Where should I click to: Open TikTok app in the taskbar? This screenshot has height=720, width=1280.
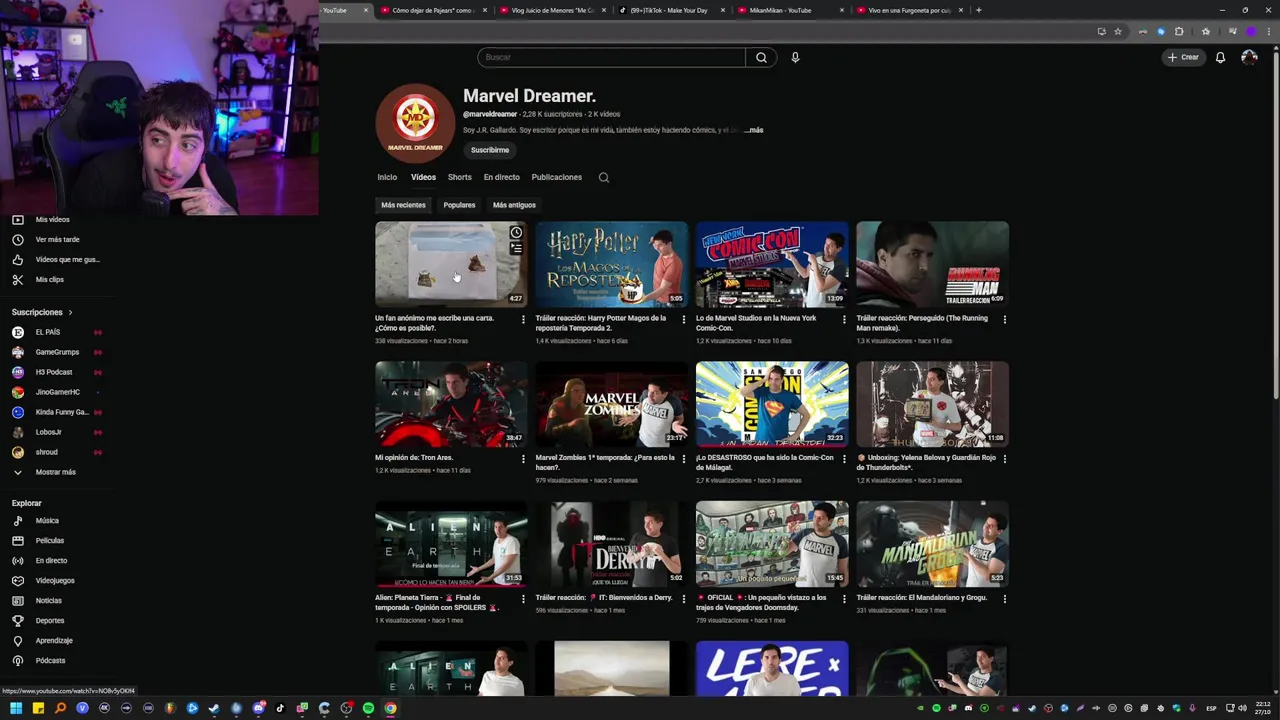coord(280,708)
